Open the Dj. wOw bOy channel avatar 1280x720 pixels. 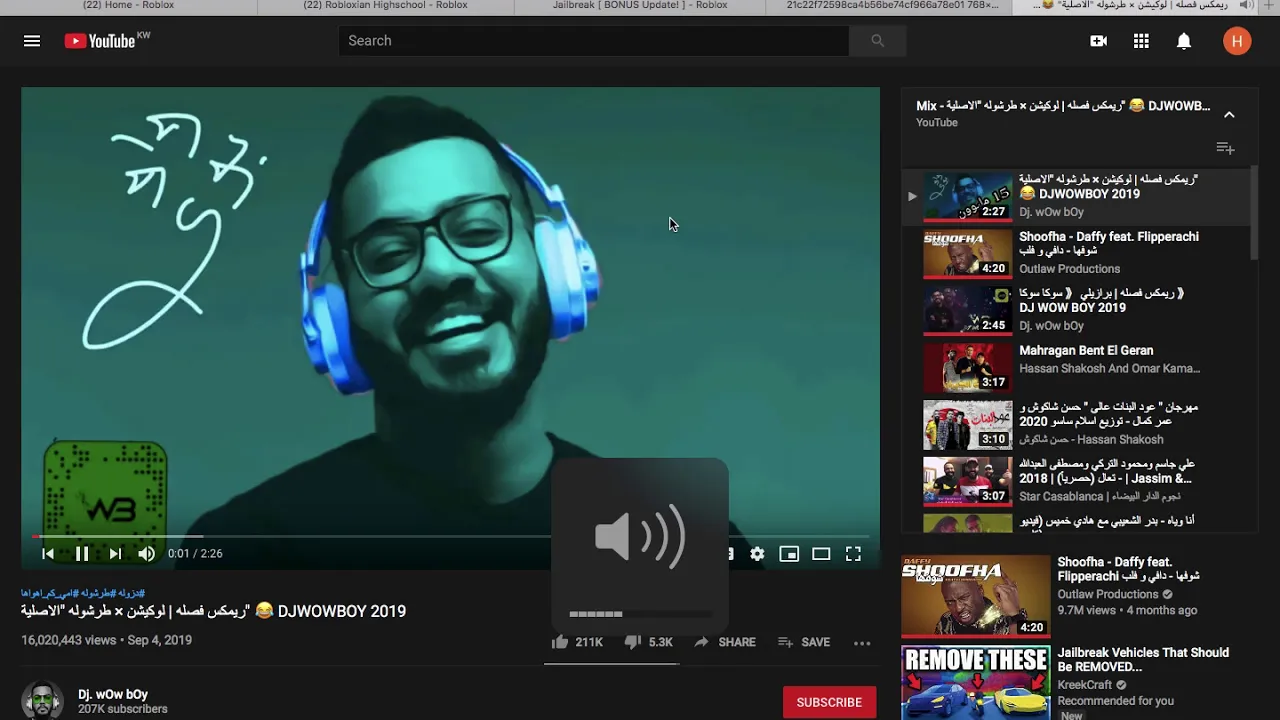[x=42, y=700]
